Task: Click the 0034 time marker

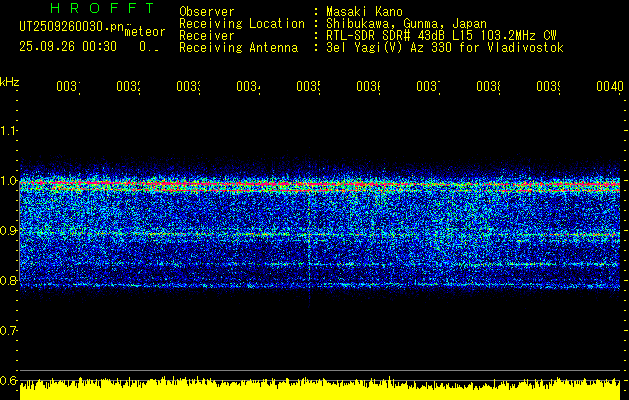Action: tap(248, 86)
